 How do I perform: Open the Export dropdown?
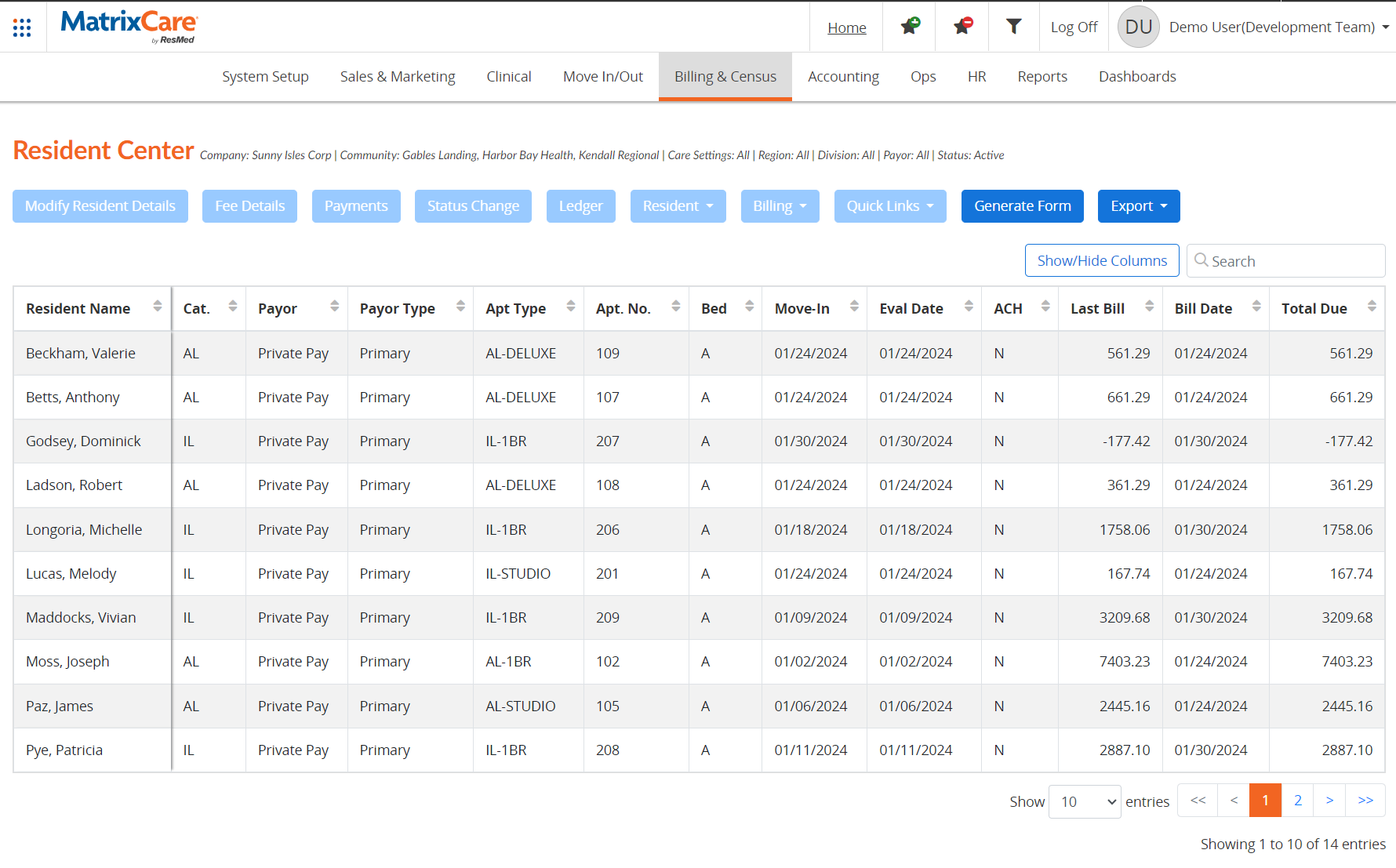1138,205
